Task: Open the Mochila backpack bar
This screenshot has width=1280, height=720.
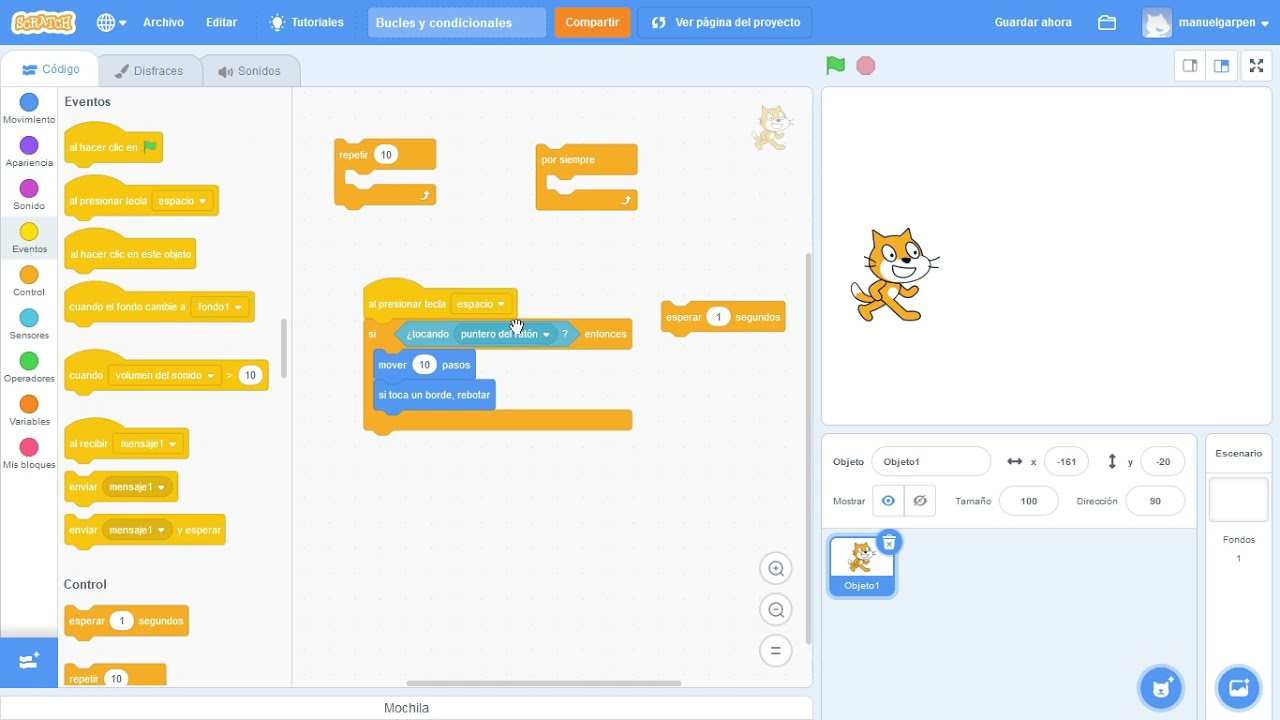Action: pos(406,708)
